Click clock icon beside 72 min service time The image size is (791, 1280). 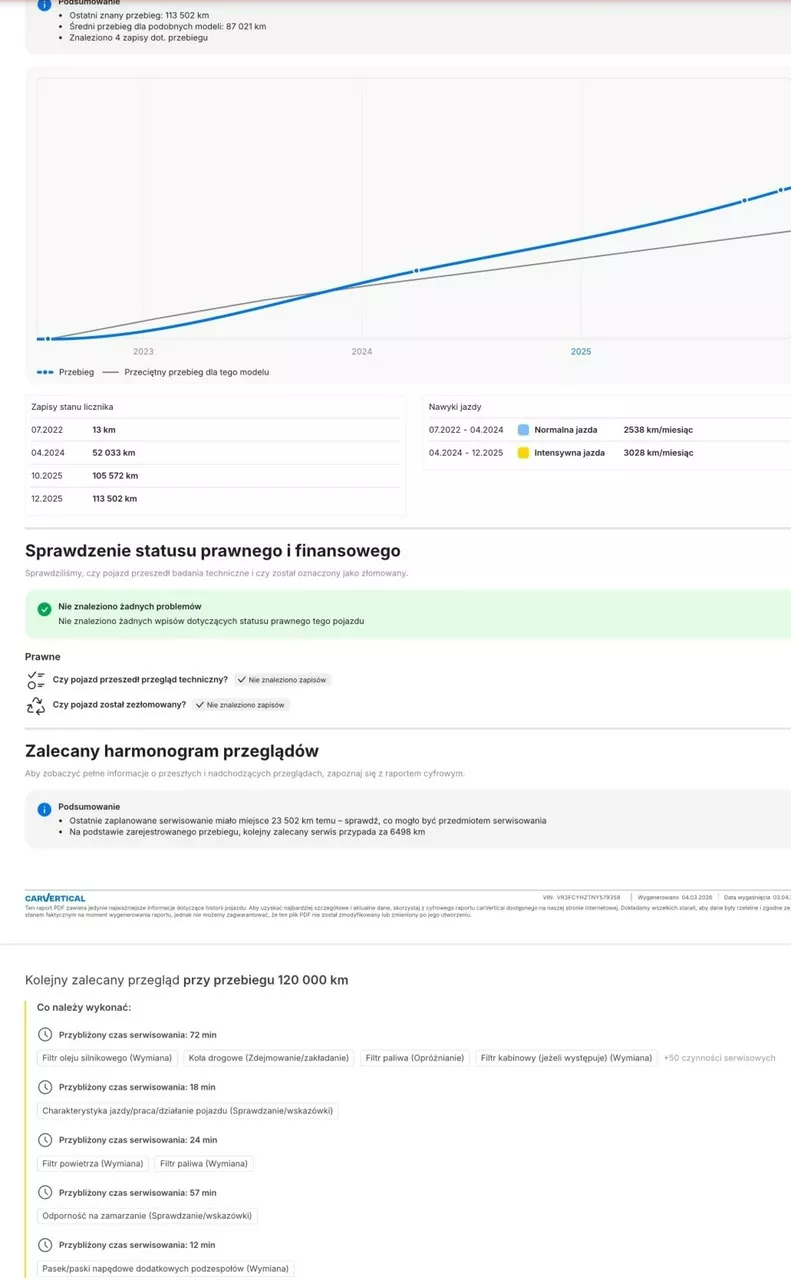tap(44, 1035)
